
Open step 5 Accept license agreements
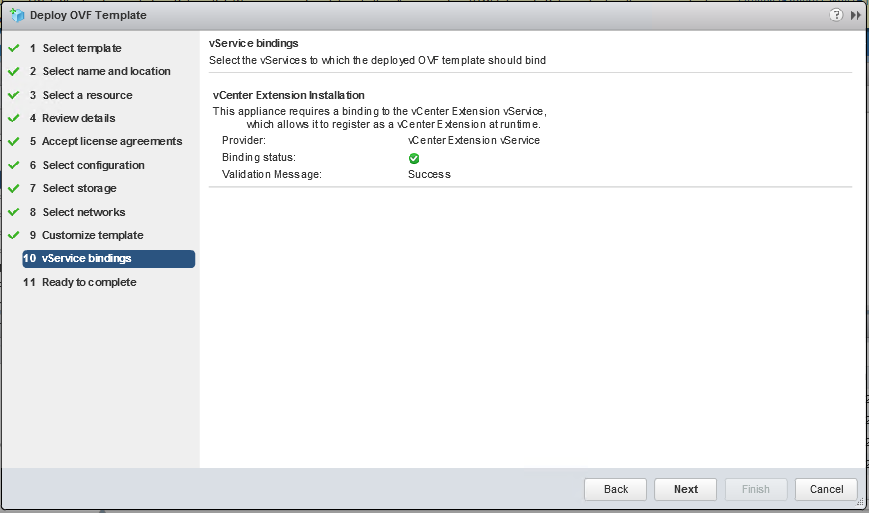106,141
